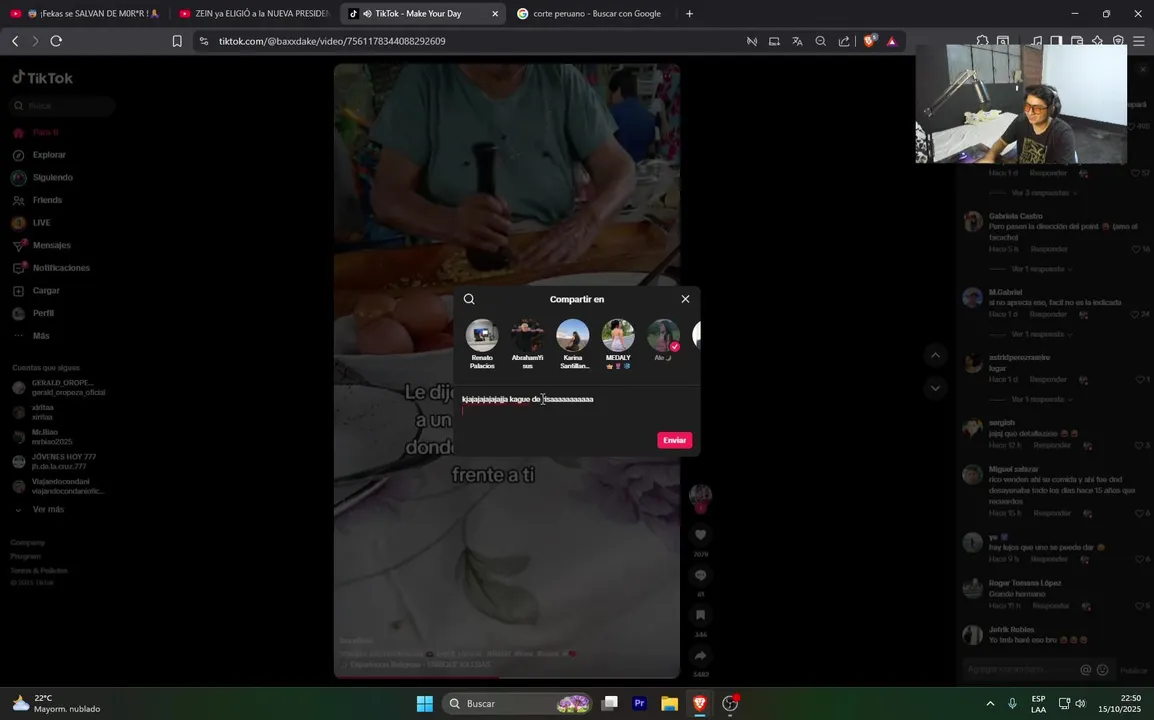Save video with bookmark icon beside video
Screen dimensions: 1154x720
click(701, 615)
